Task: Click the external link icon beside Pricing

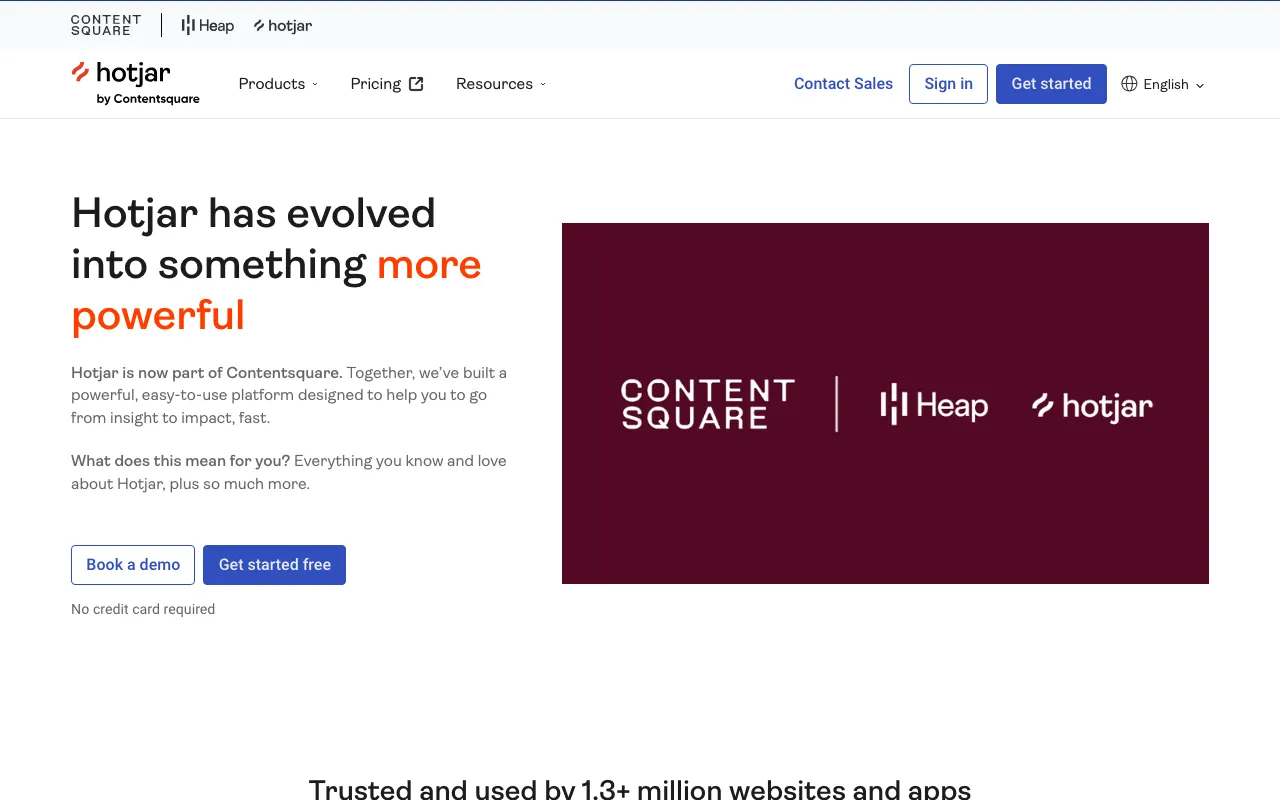Action: [x=416, y=84]
